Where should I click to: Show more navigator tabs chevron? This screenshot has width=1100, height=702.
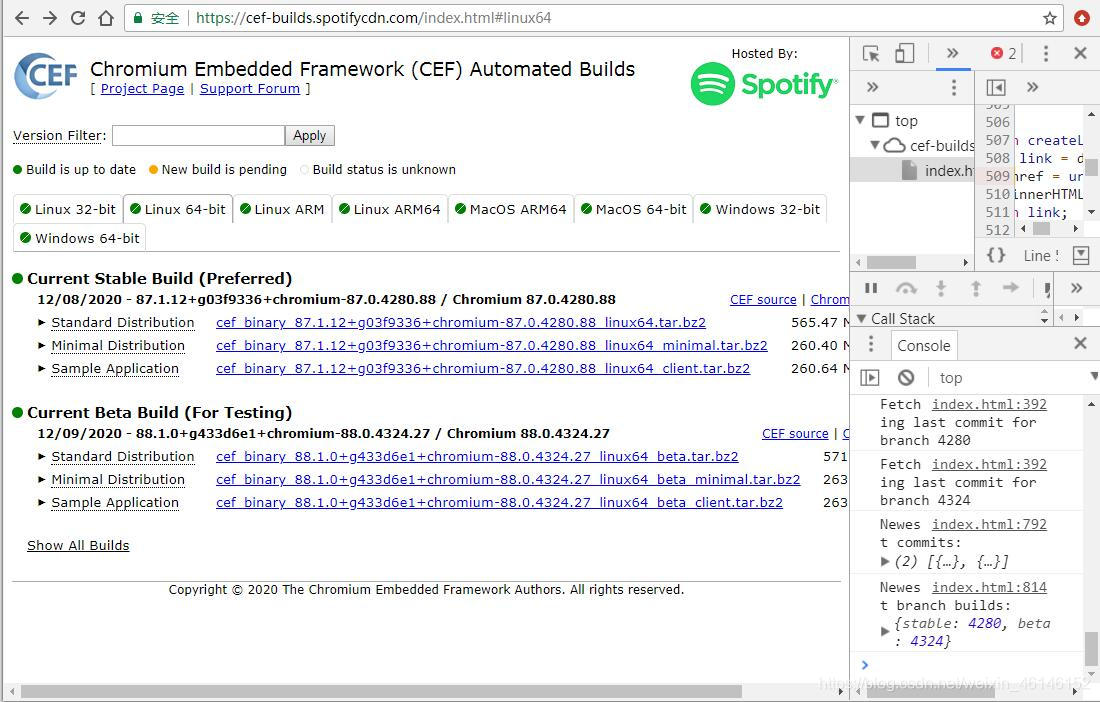873,87
